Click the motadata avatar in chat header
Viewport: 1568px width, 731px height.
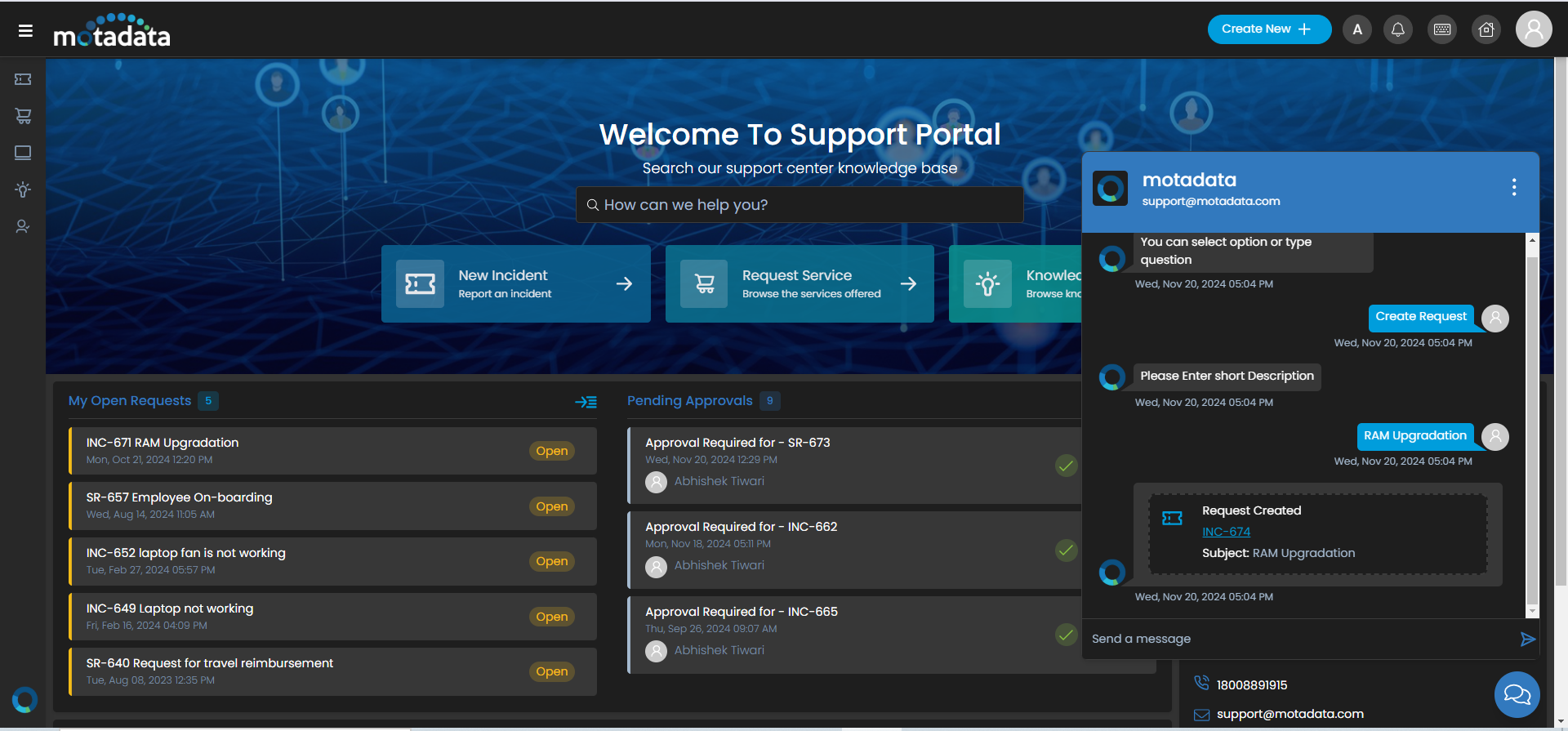coord(1111,189)
